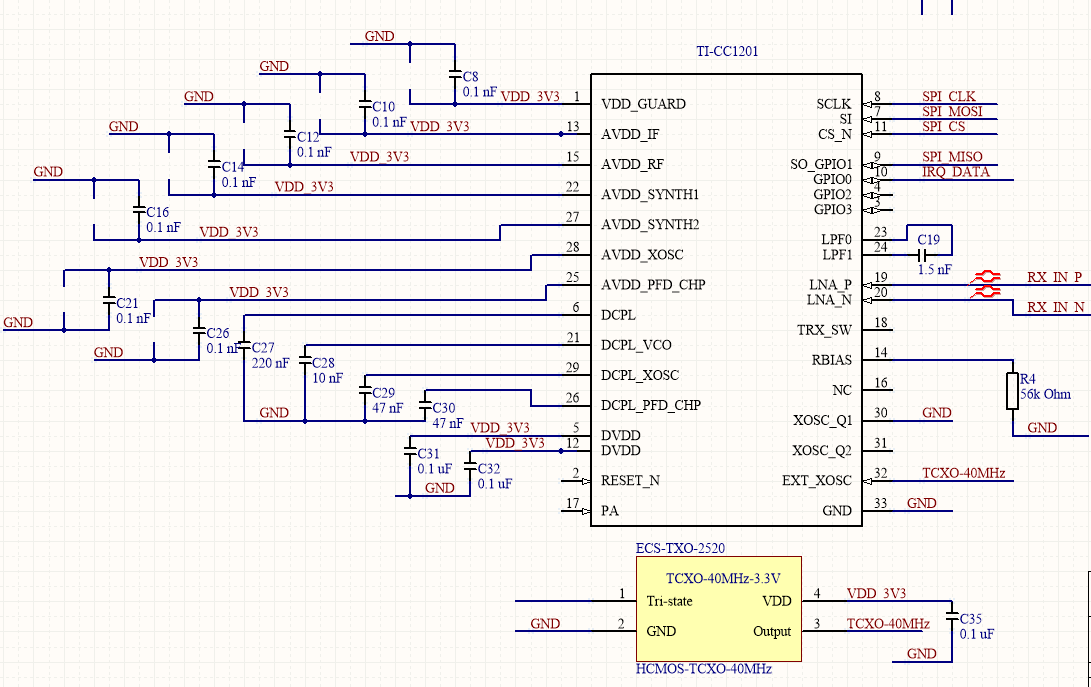Select the Tri-state pin name
This screenshot has height=687, width=1091.
coord(669,601)
